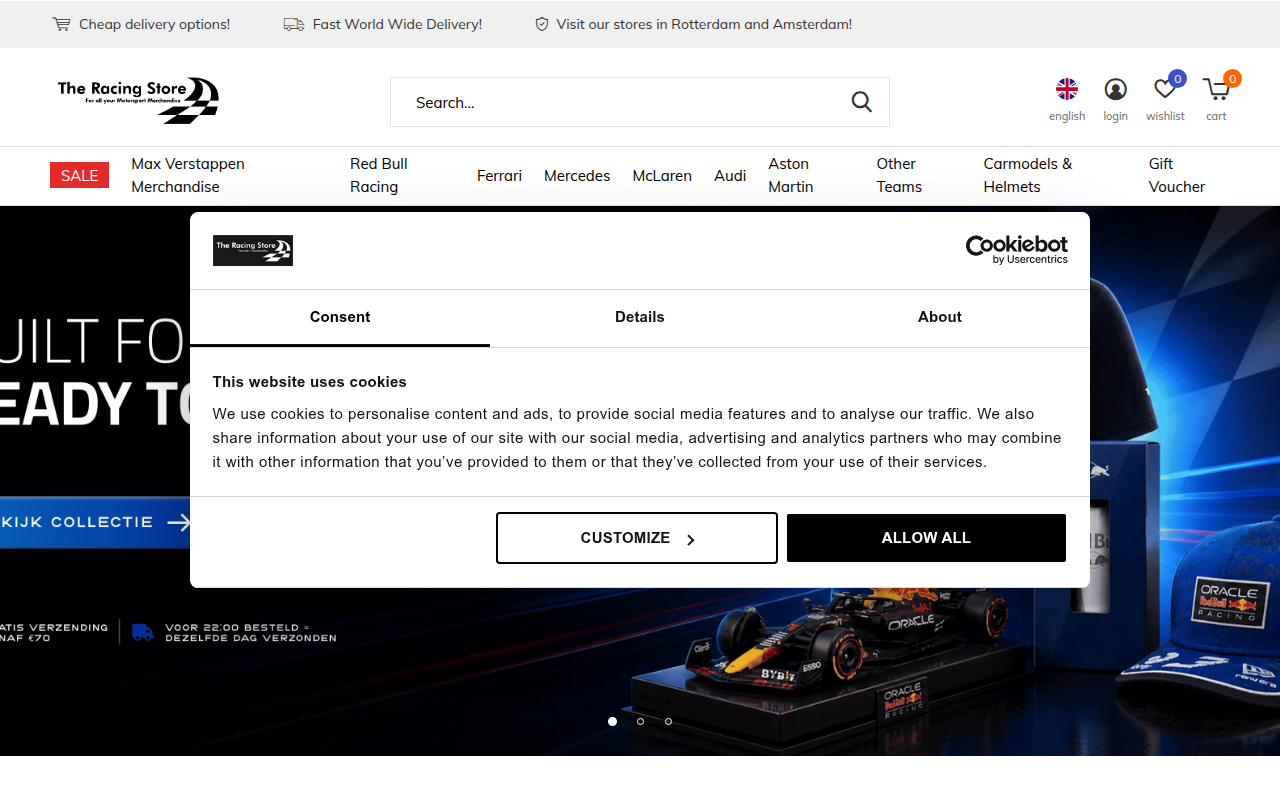Click the wishlist count badge
The width and height of the screenshot is (1280, 800).
(1177, 78)
